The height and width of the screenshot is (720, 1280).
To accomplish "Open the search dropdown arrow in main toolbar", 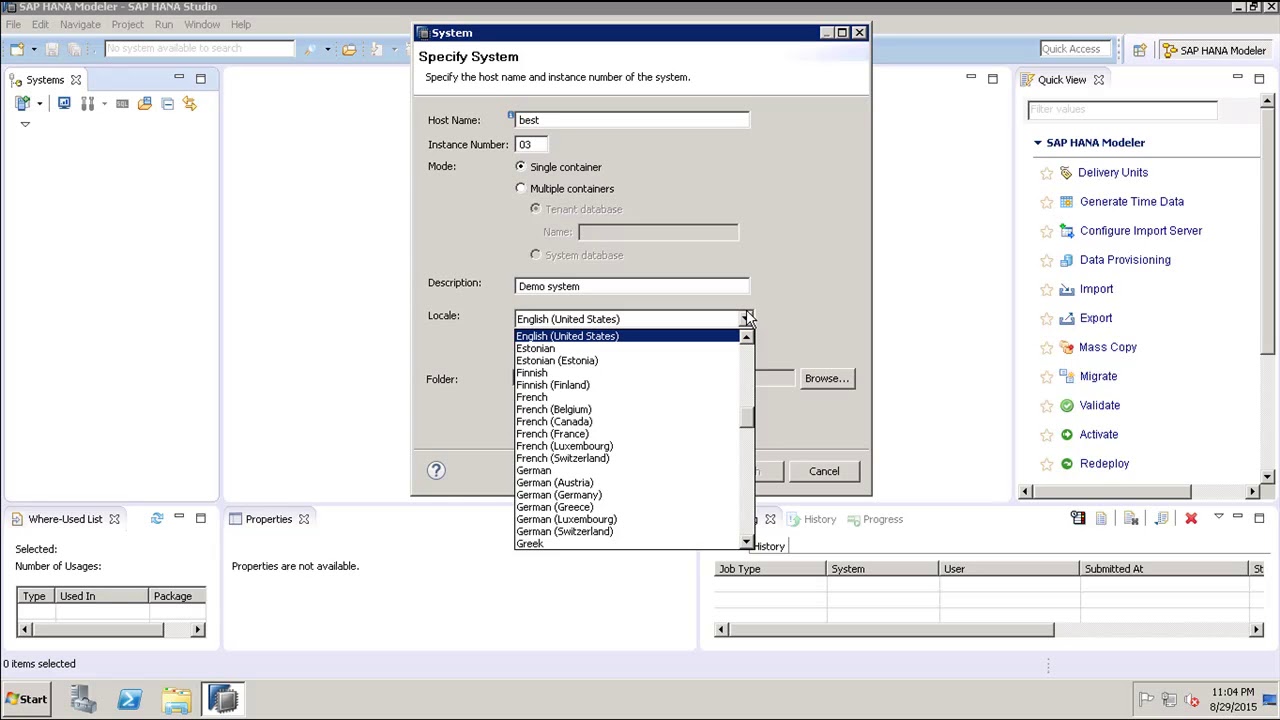I will [x=327, y=48].
